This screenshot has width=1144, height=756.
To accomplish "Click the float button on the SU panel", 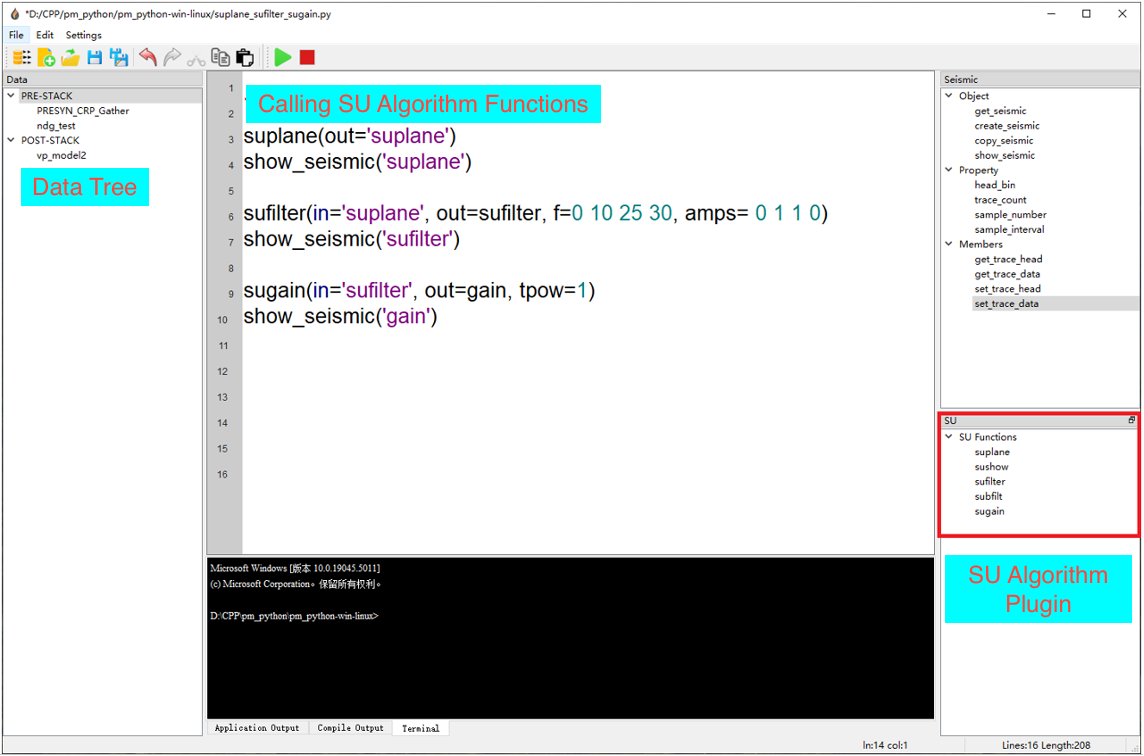I will (x=1132, y=420).
